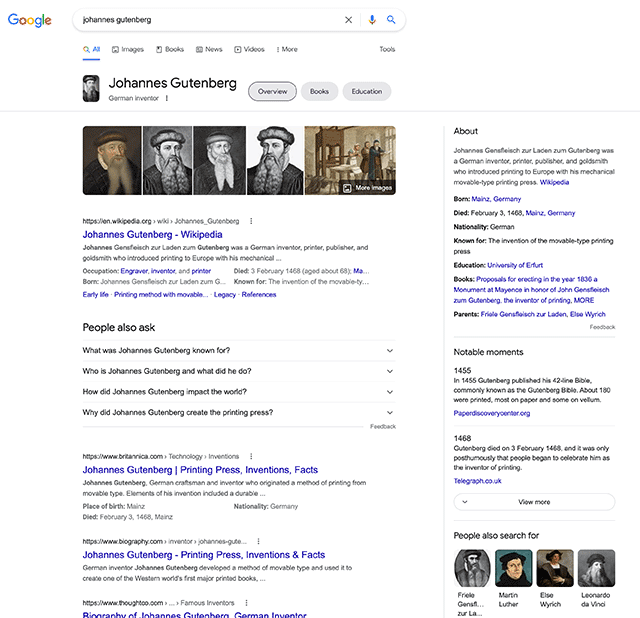
Task: Click the More images thumbnail
Action: pos(349,160)
